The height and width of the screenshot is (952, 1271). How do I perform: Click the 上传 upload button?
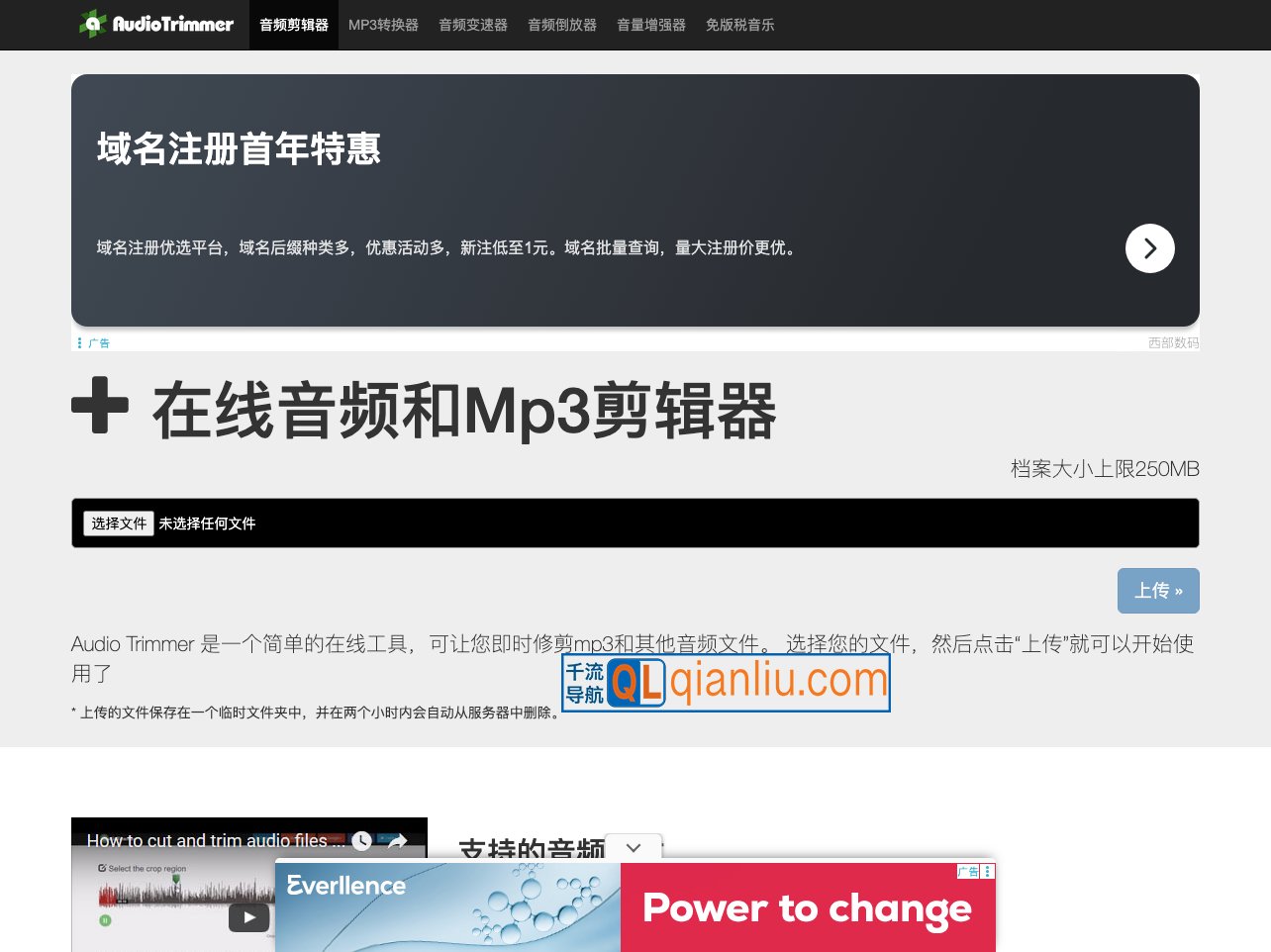(x=1157, y=591)
